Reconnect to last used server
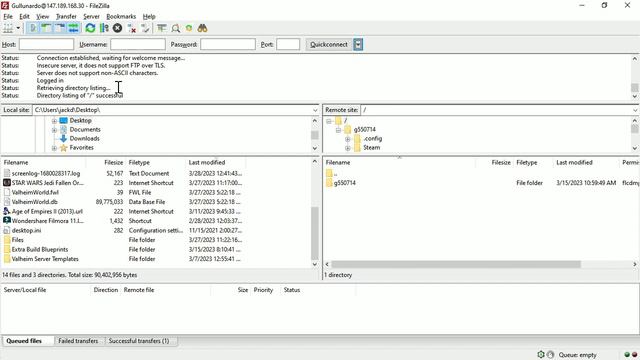This screenshot has width=640, height=360. click(x=145, y=28)
